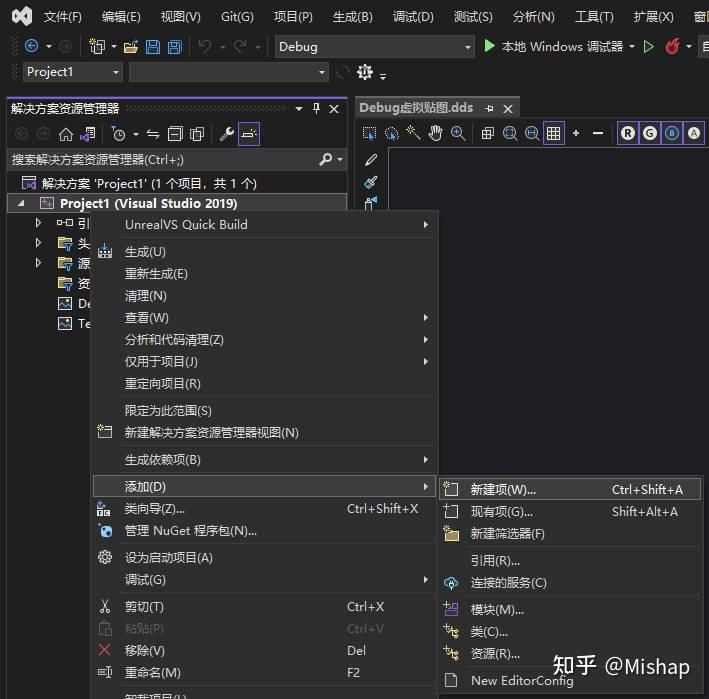Viewport: 709px width, 699px height.
Task: Choose 类向导(Z)... menu item
Action: (265, 509)
